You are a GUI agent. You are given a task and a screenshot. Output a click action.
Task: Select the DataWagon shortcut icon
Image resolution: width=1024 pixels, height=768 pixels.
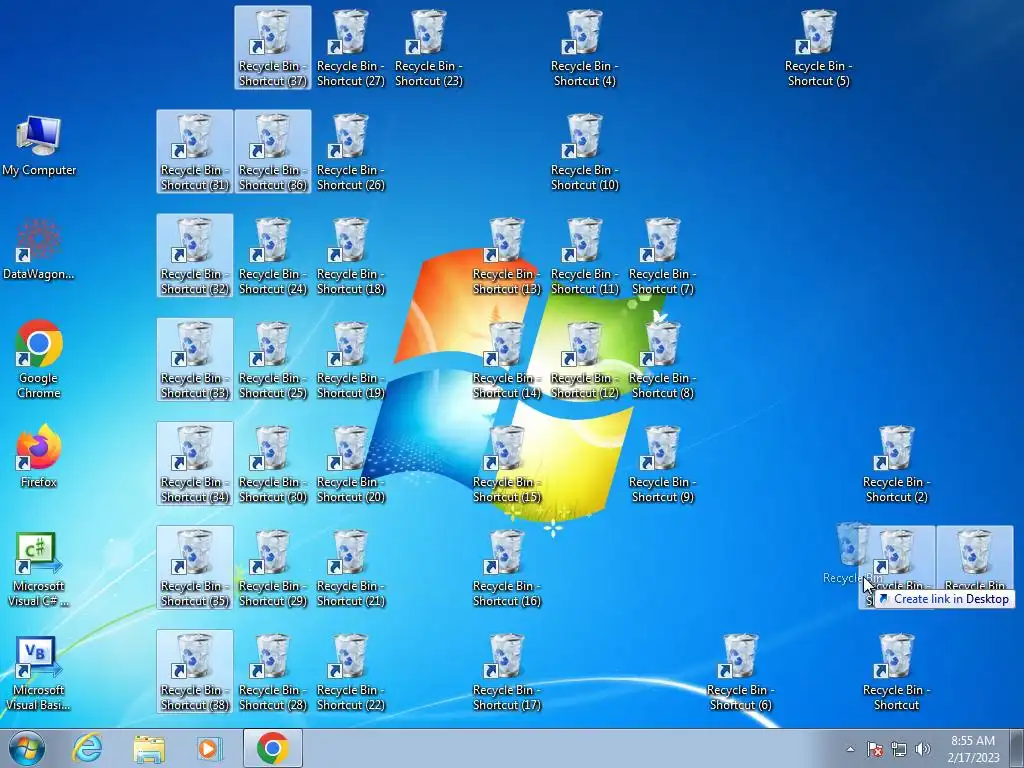click(39, 249)
